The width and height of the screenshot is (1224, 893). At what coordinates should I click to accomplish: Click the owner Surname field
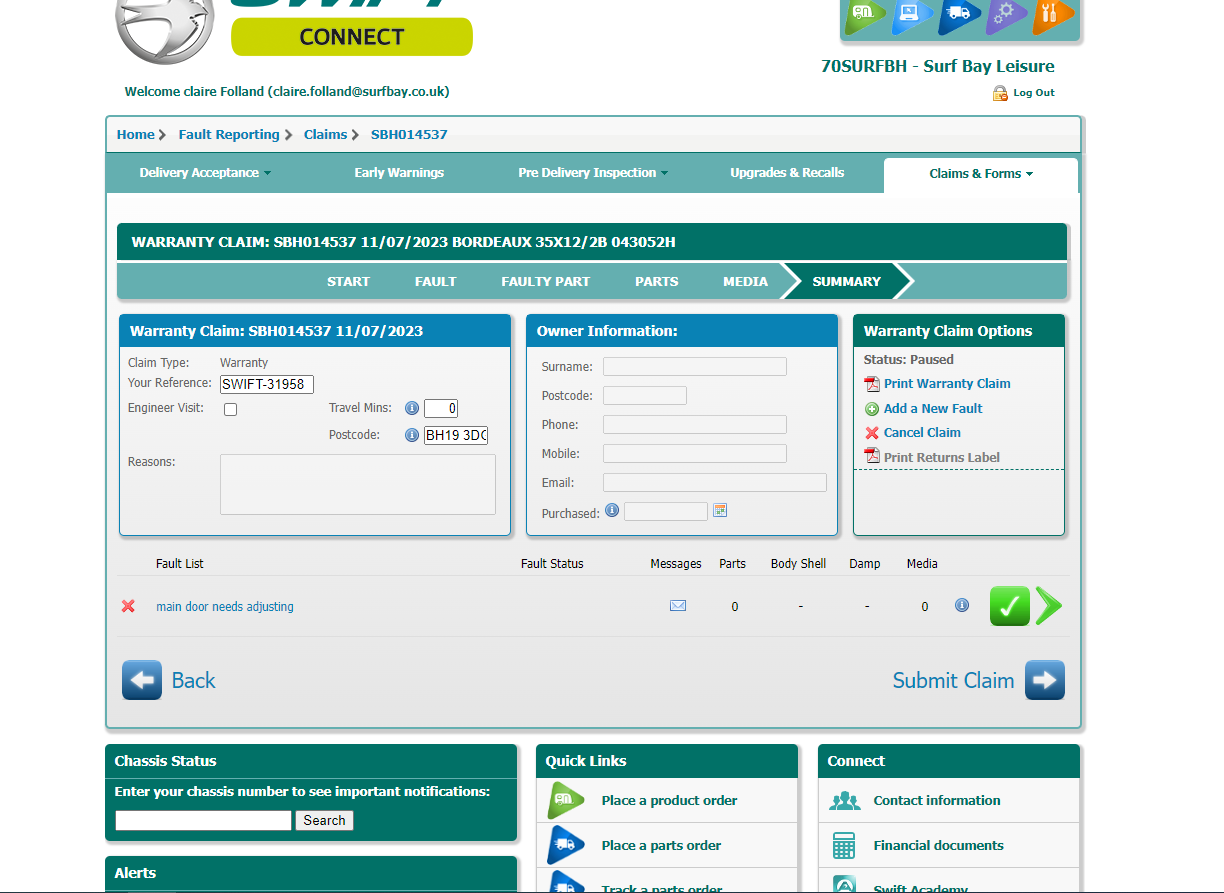point(695,367)
